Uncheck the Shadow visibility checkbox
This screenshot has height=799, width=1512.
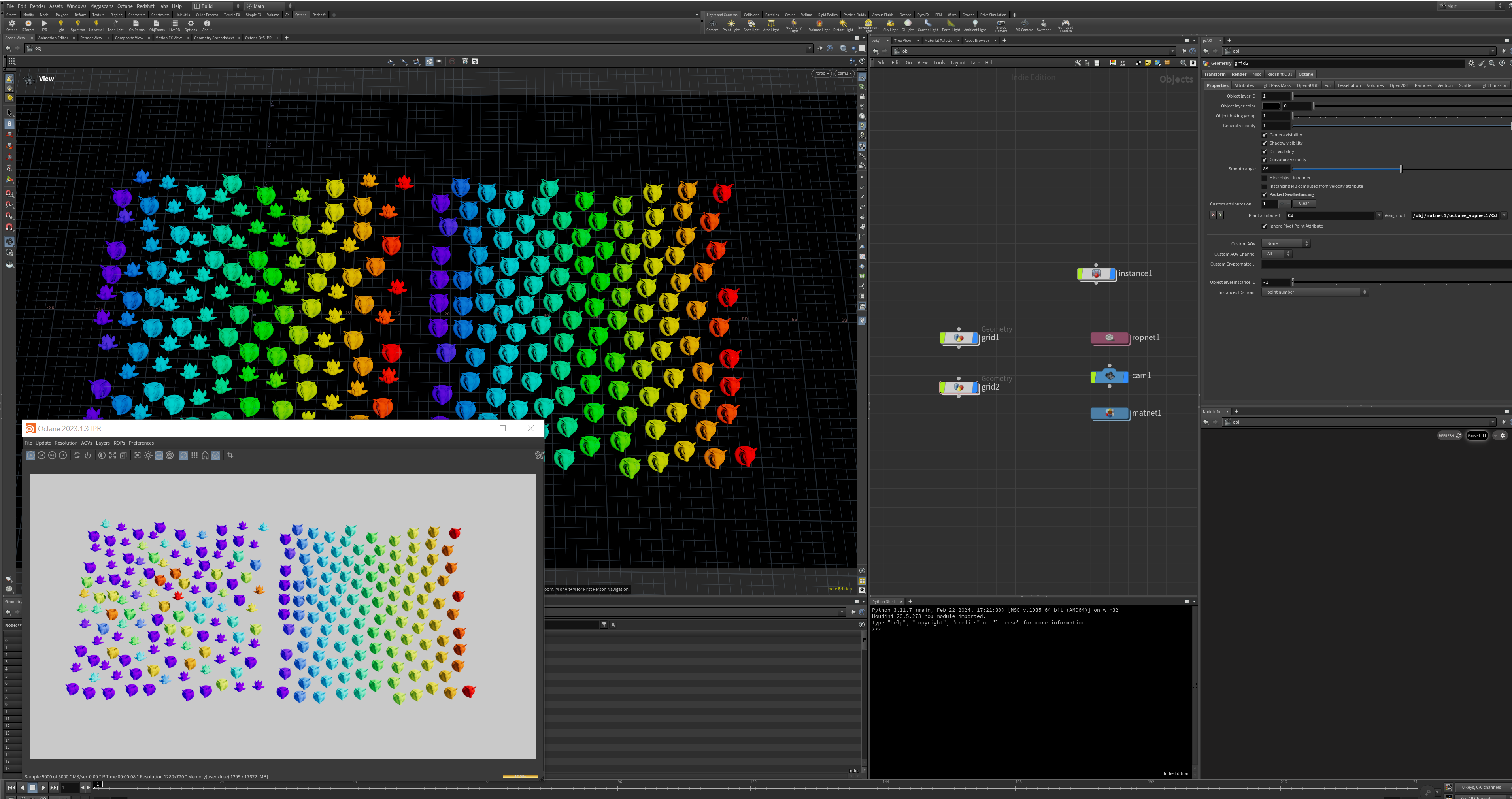(1264, 143)
